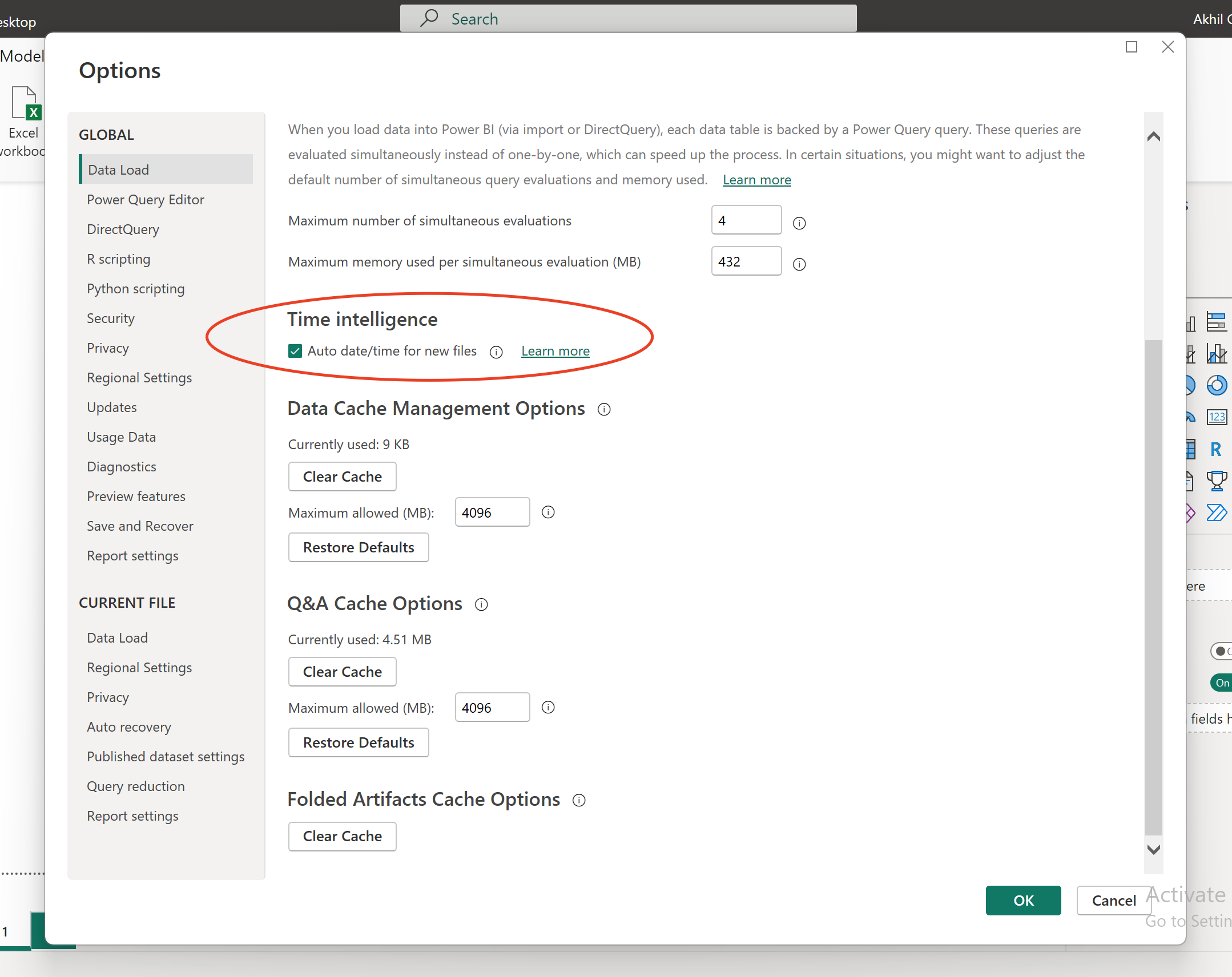Select the Card (123) visual icon
This screenshot has height=977, width=1232.
(x=1217, y=417)
